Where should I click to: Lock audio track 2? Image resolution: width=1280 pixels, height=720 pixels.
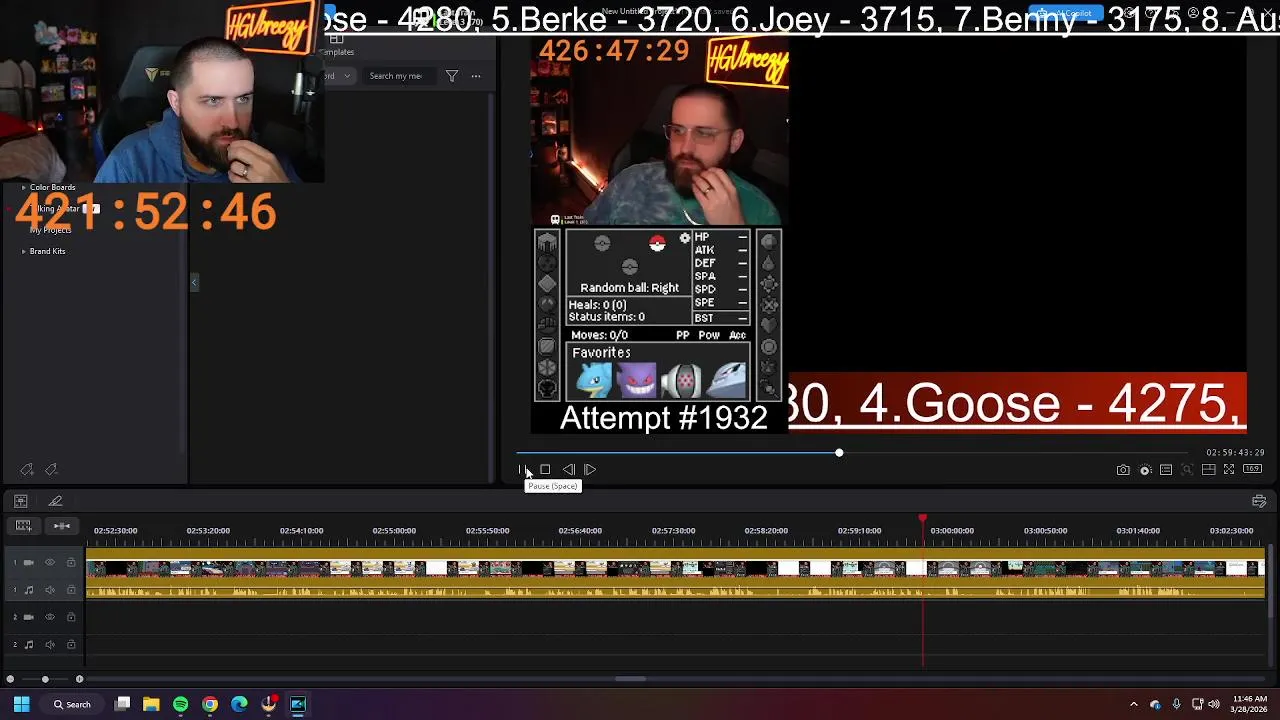(x=71, y=645)
